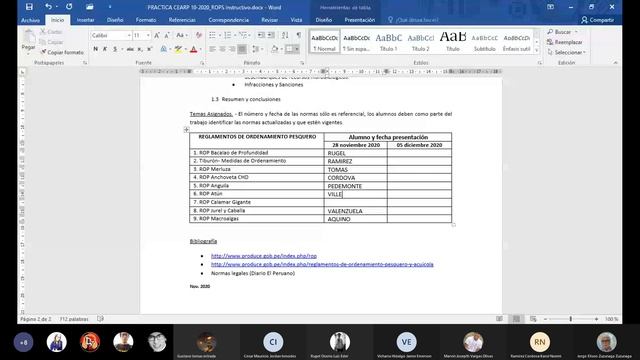The height and width of the screenshot is (360, 640).
Task: Apply the Normal style
Action: point(324,41)
